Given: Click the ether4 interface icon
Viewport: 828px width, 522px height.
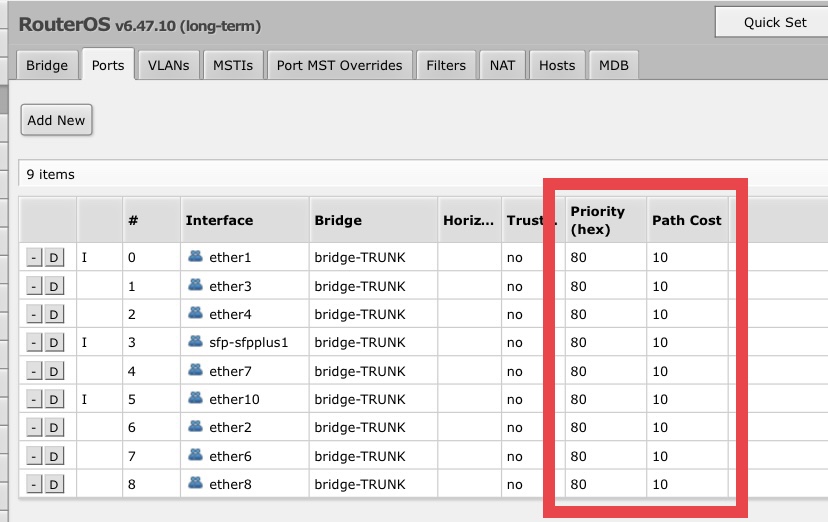Looking at the screenshot, I should coord(195,313).
